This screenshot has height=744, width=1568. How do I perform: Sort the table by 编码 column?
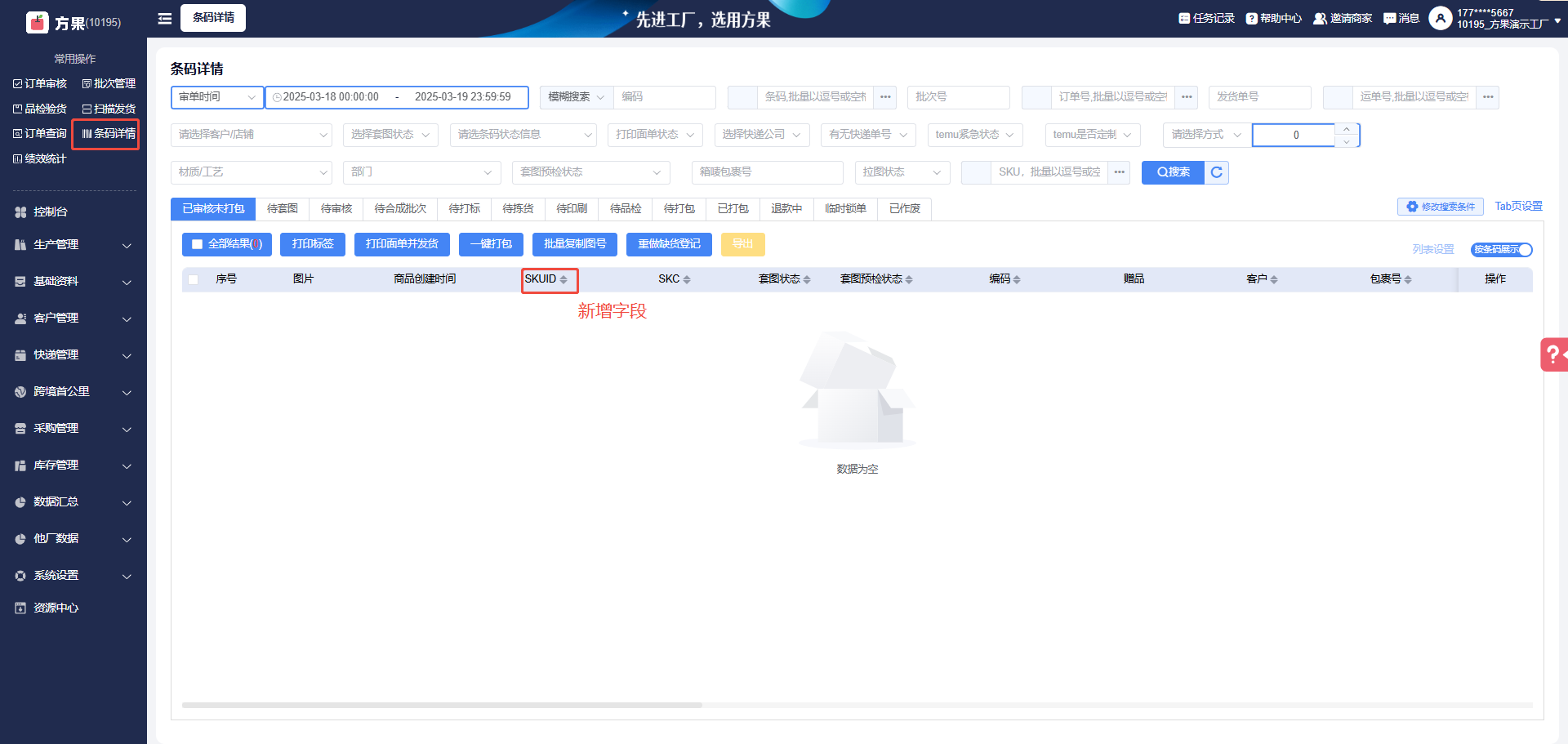tap(1017, 279)
